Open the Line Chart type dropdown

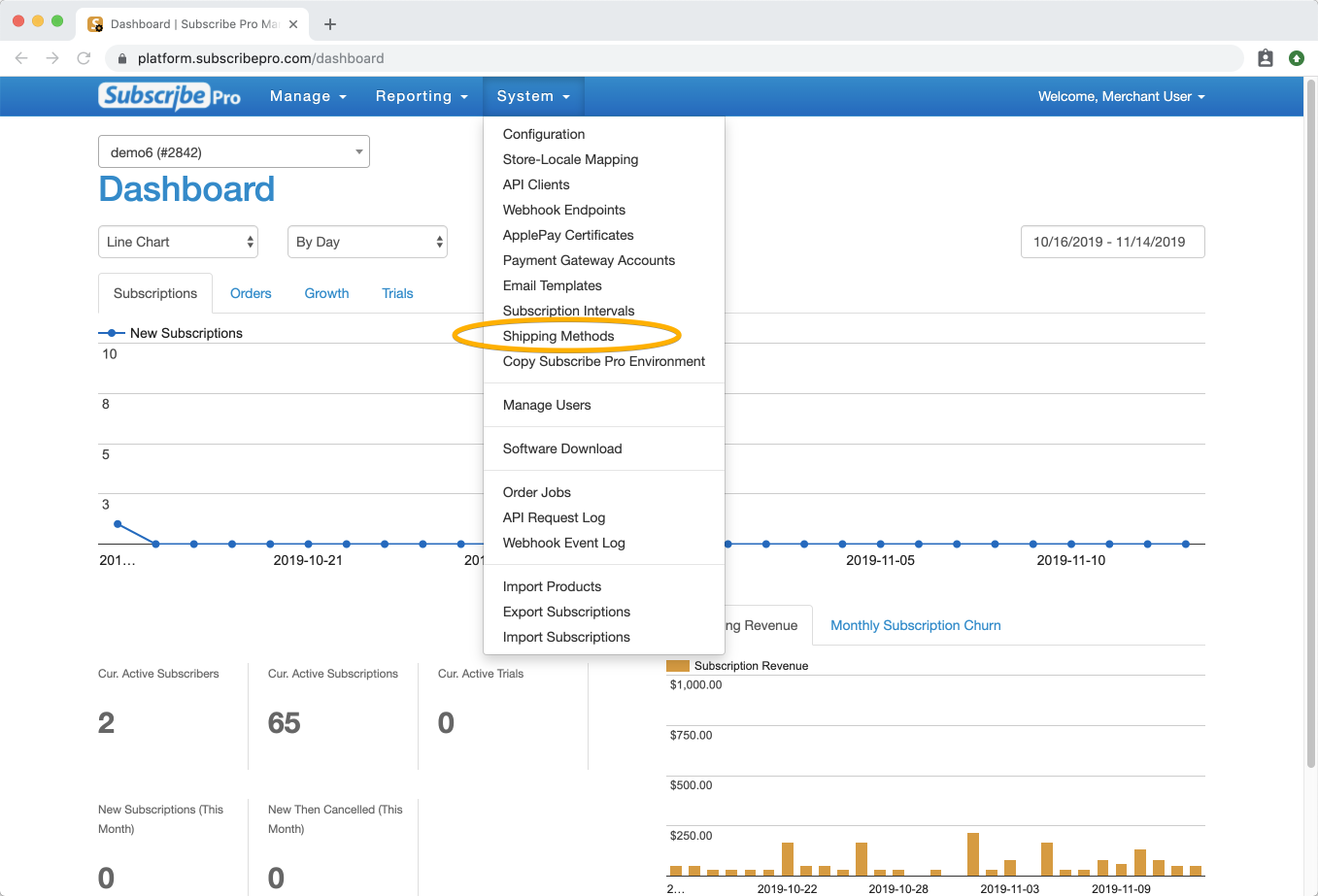(178, 242)
